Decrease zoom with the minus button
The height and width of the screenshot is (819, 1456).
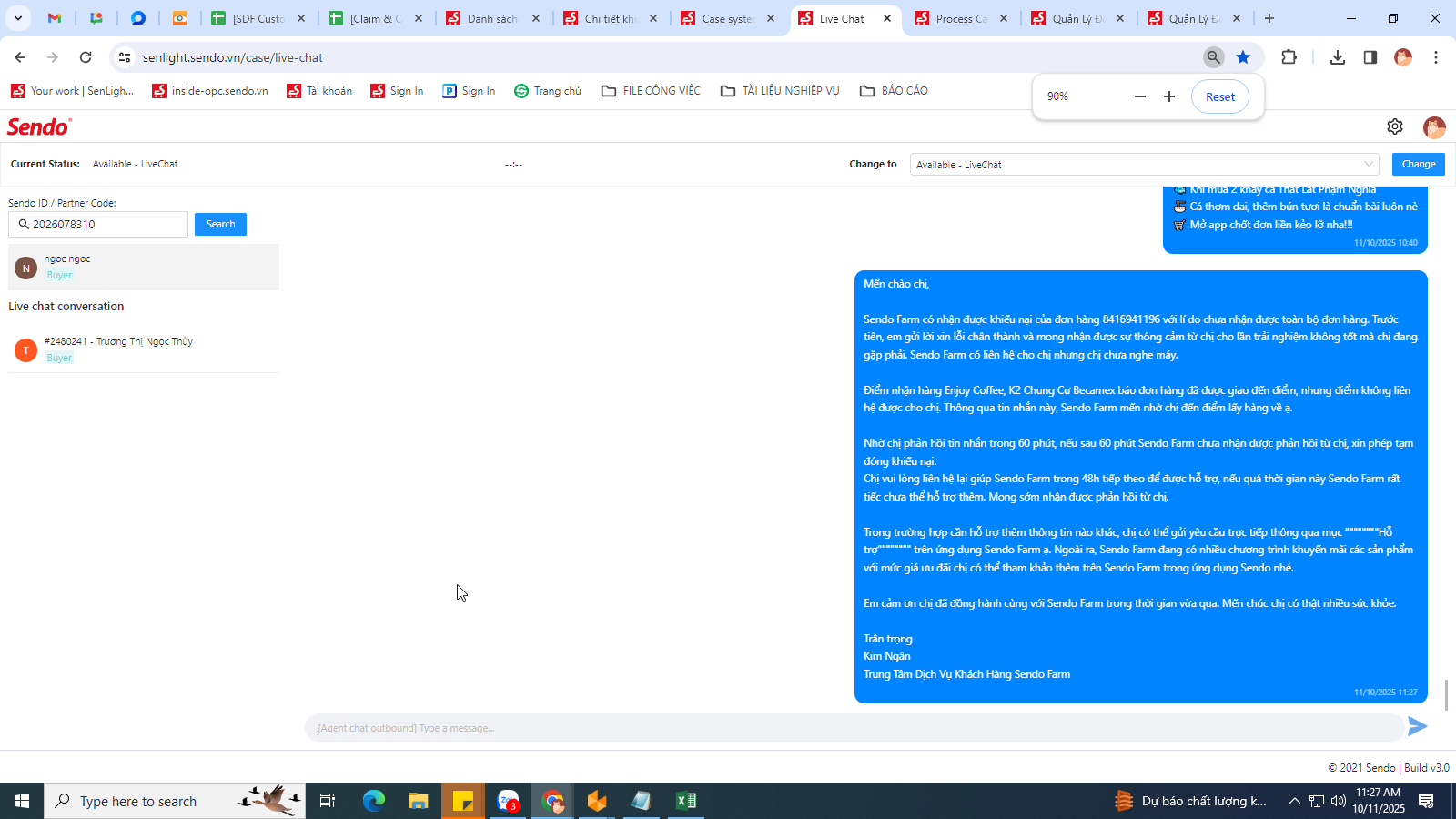(x=1140, y=96)
